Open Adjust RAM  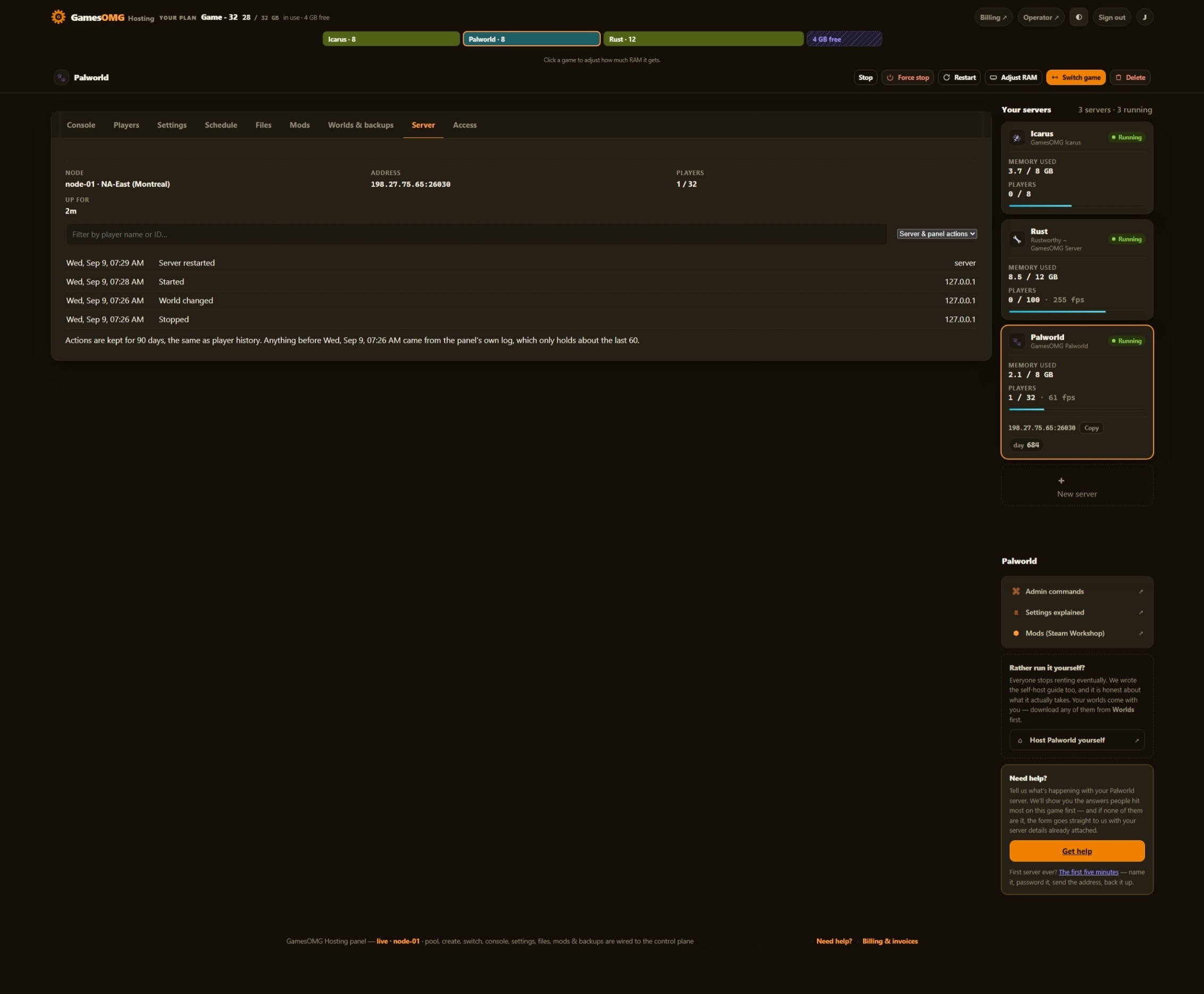point(1014,77)
